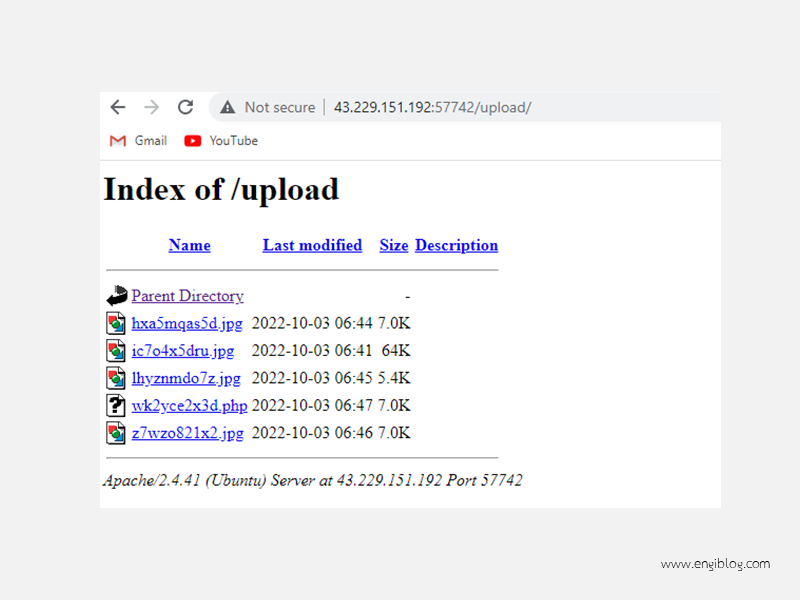The height and width of the screenshot is (600, 800).
Task: Open the lhyznmdo7z.jpg file link
Action: coord(186,379)
